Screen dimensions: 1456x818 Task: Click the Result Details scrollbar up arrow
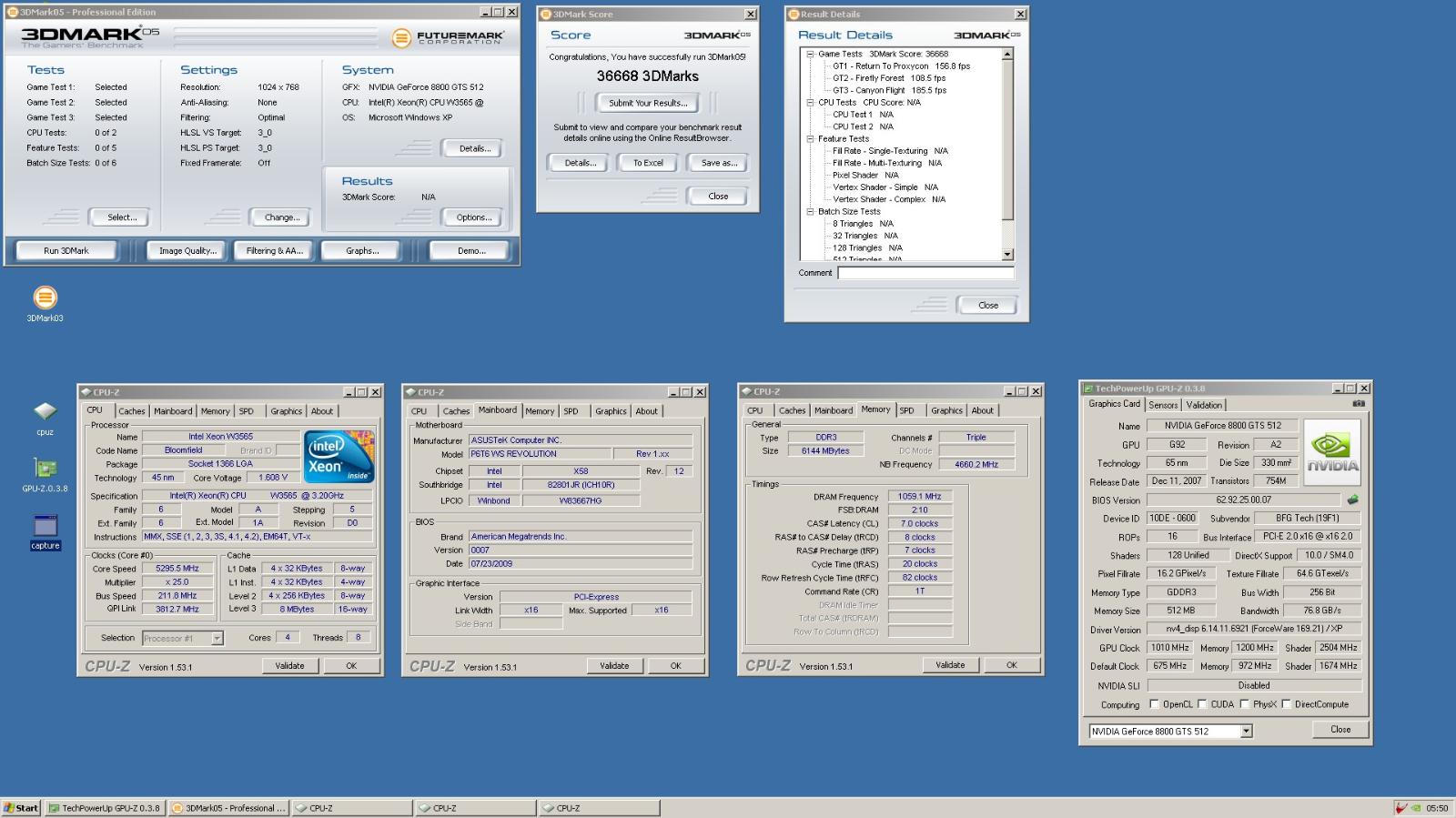click(x=1007, y=55)
